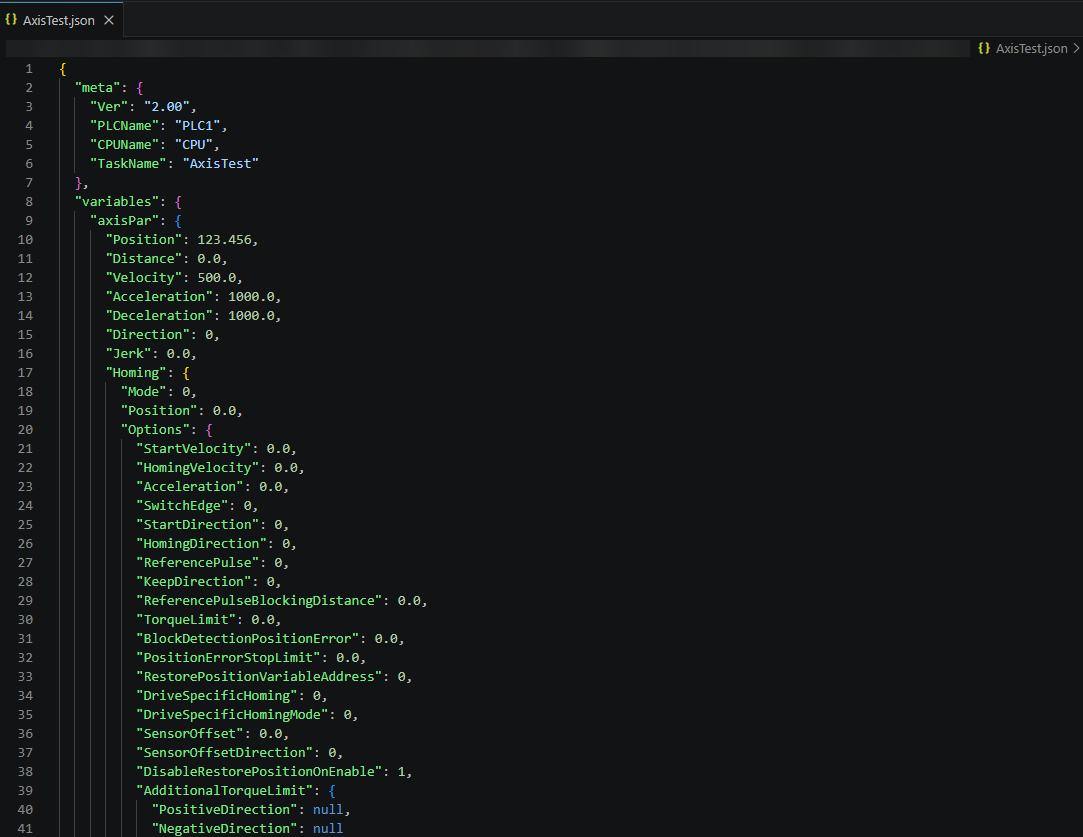
Task: Click the "Options" key
Action: tap(155, 430)
